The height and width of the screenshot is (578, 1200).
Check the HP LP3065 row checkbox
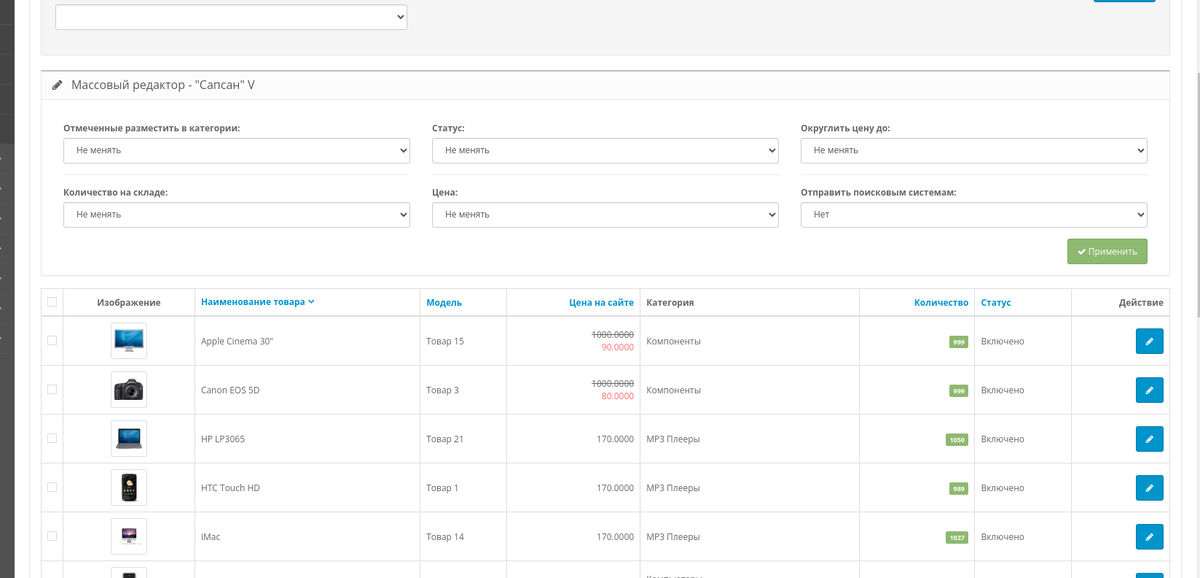(x=52, y=439)
